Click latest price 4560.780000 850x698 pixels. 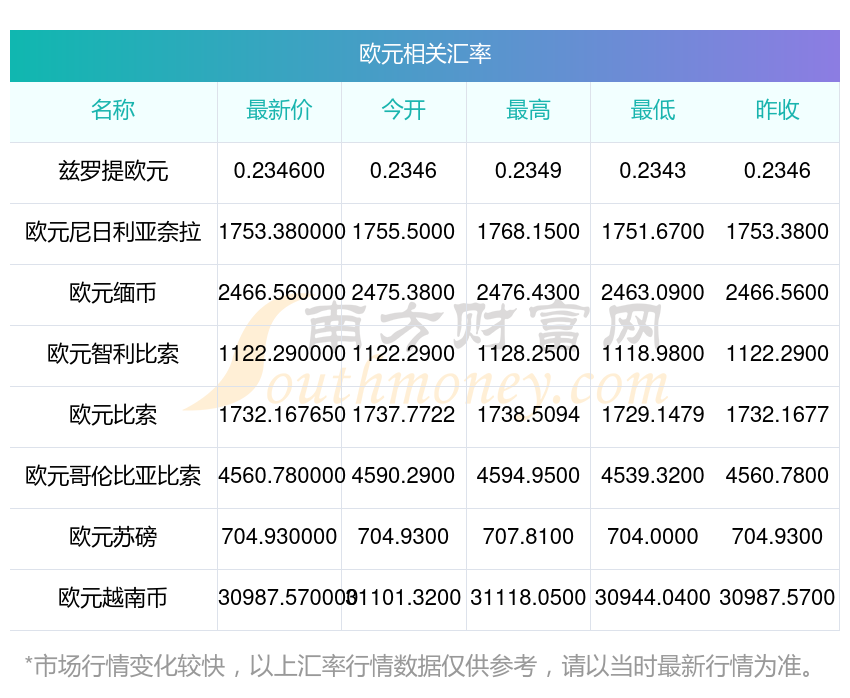(282, 476)
